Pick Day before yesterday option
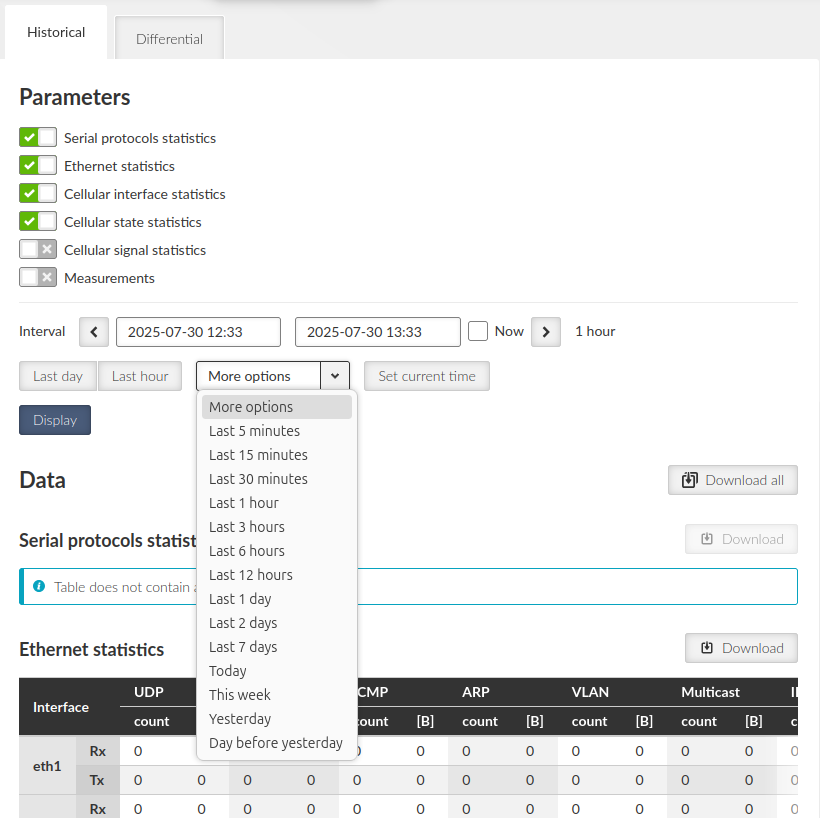Screen dimensions: 820x818 tap(275, 743)
